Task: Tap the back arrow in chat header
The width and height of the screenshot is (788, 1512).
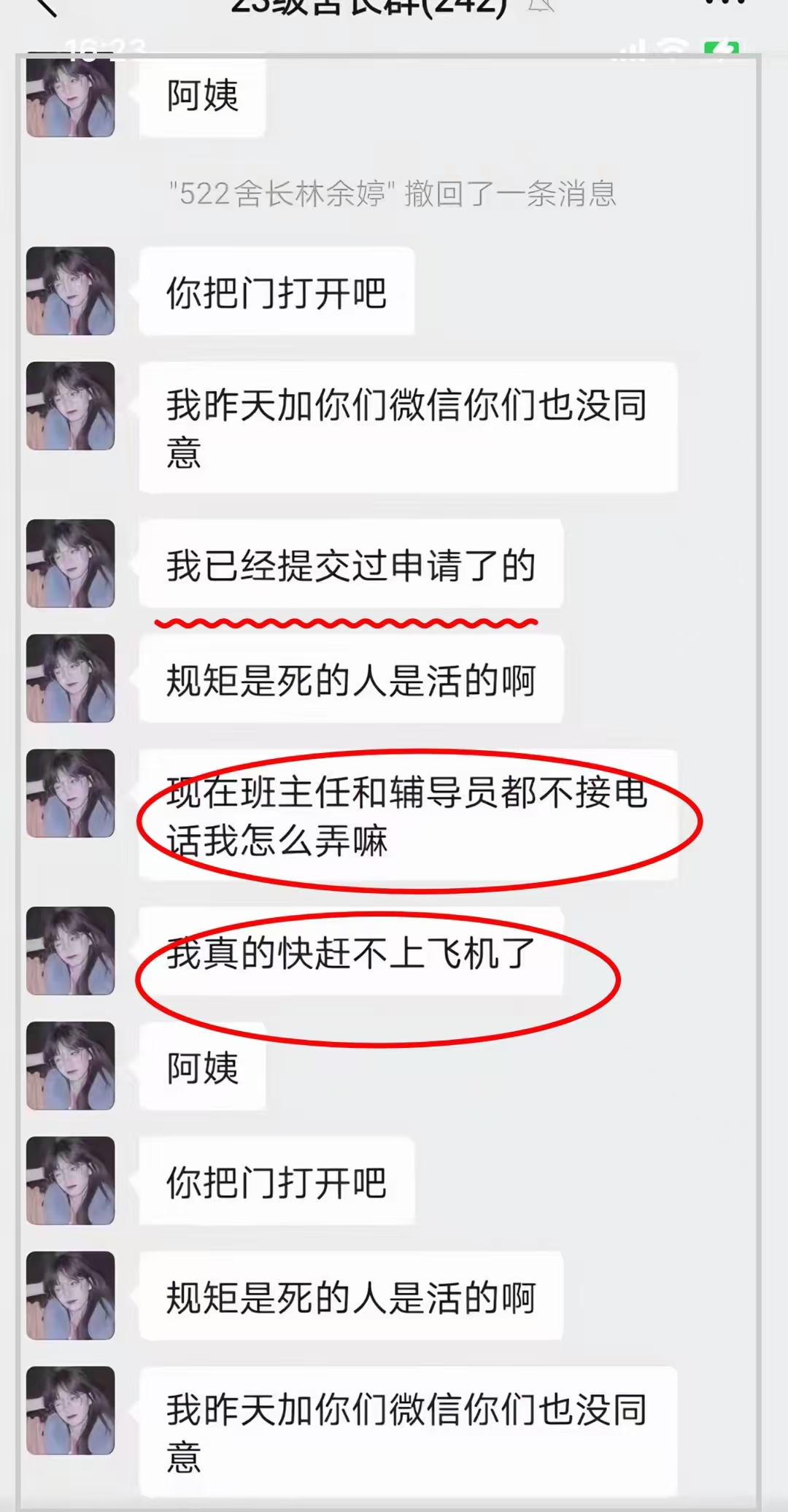Action: pyautogui.click(x=46, y=7)
